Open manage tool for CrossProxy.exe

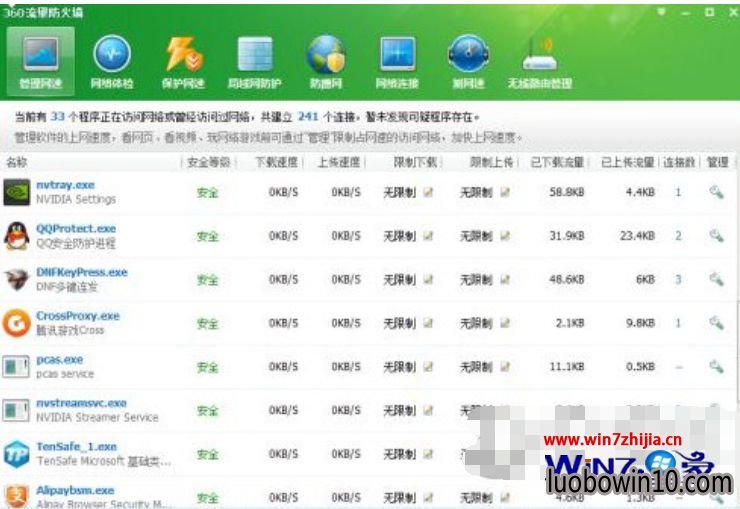[716, 323]
